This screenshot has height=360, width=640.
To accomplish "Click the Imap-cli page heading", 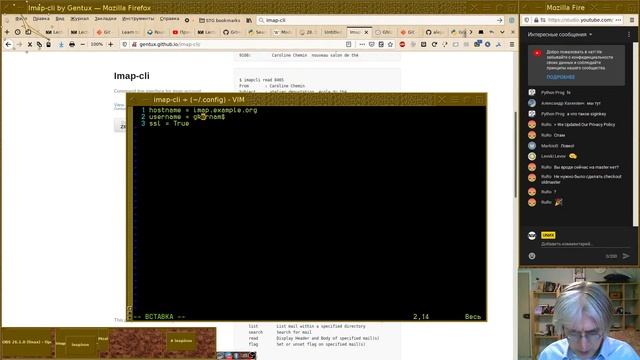I will click(131, 76).
